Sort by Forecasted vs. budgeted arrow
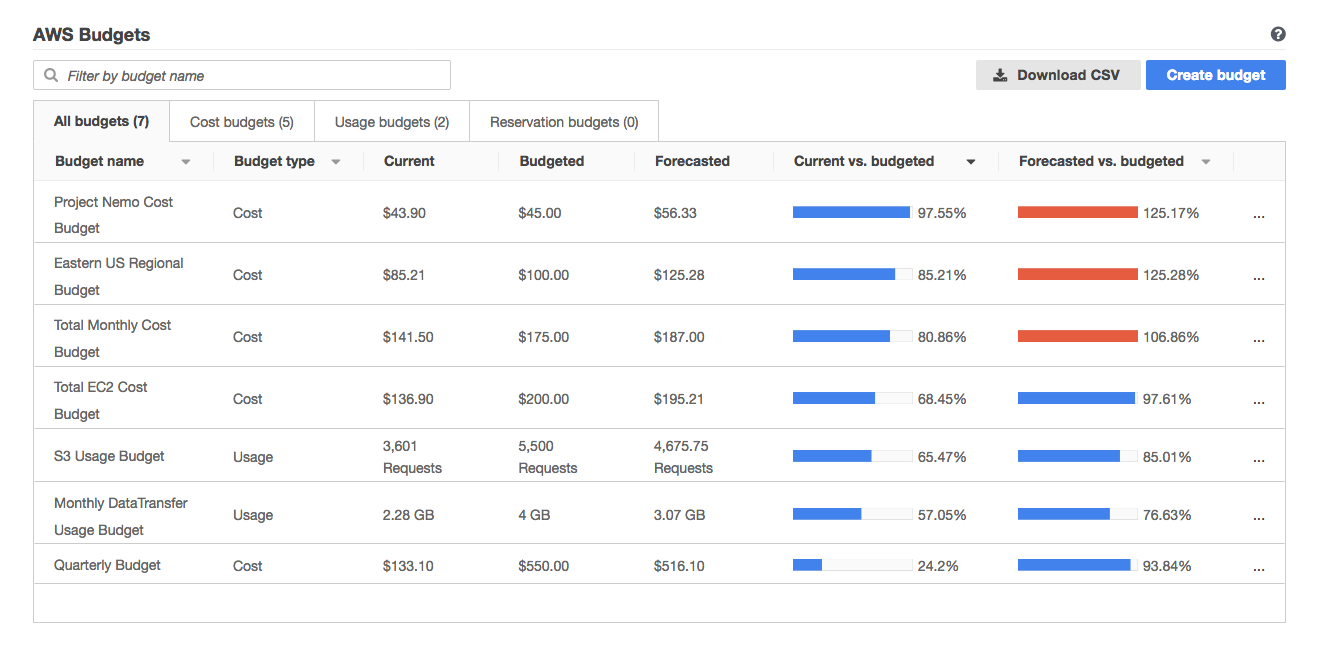The height and width of the screenshot is (659, 1325). coord(1206,162)
